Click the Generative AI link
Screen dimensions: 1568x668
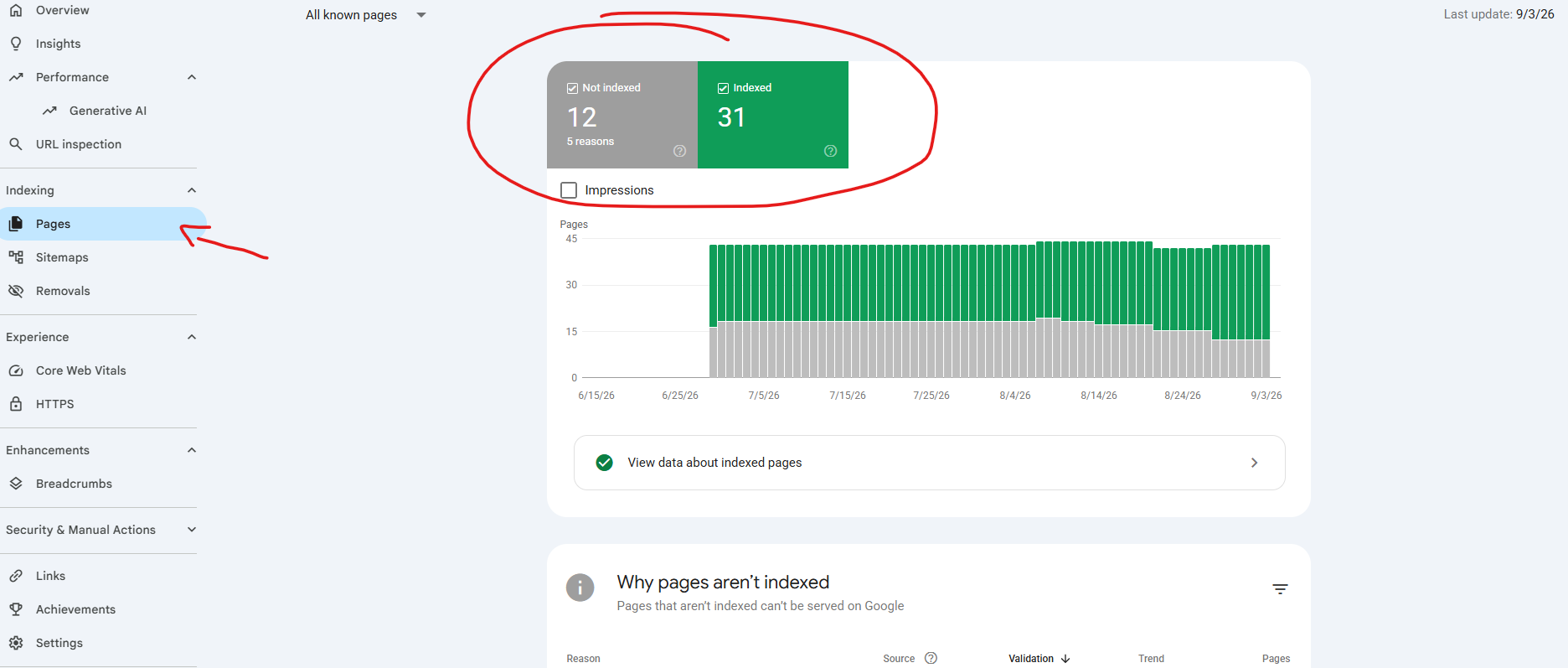tap(108, 111)
